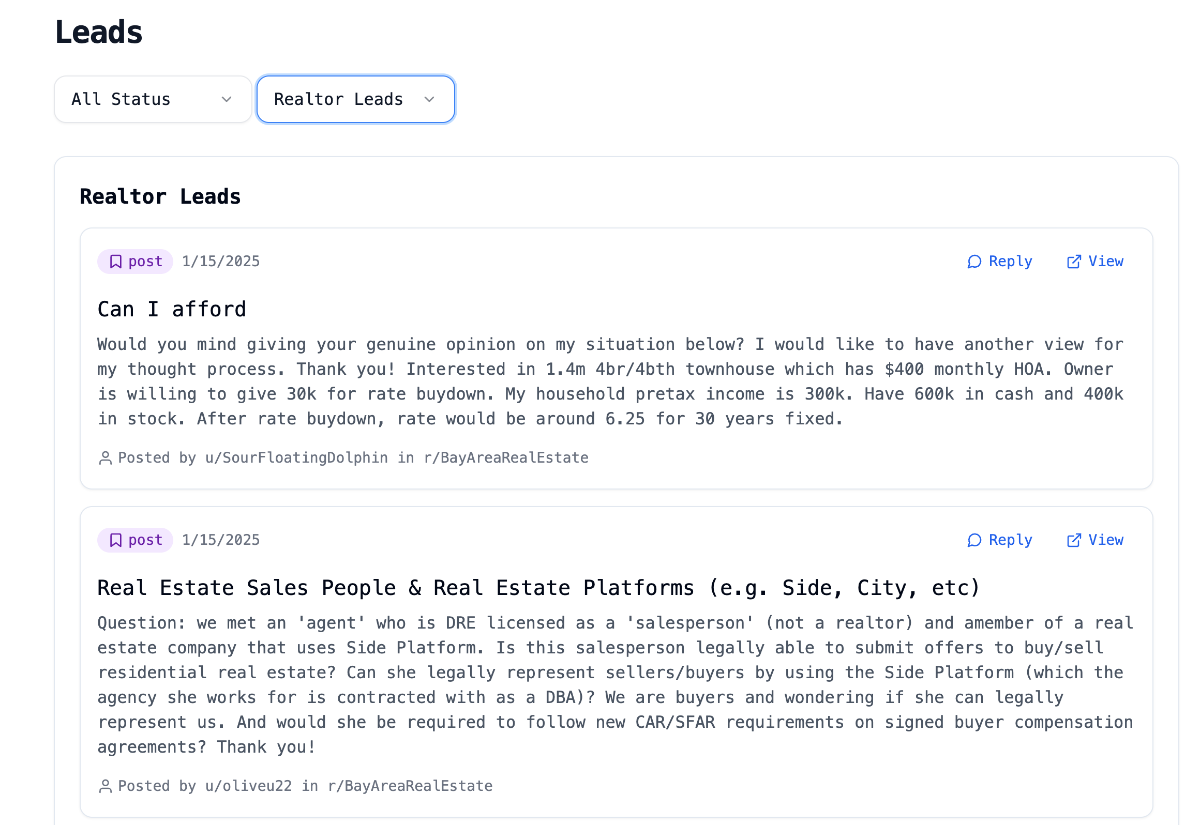Click the external link icon on first lead
The image size is (1200, 825).
tap(1074, 262)
